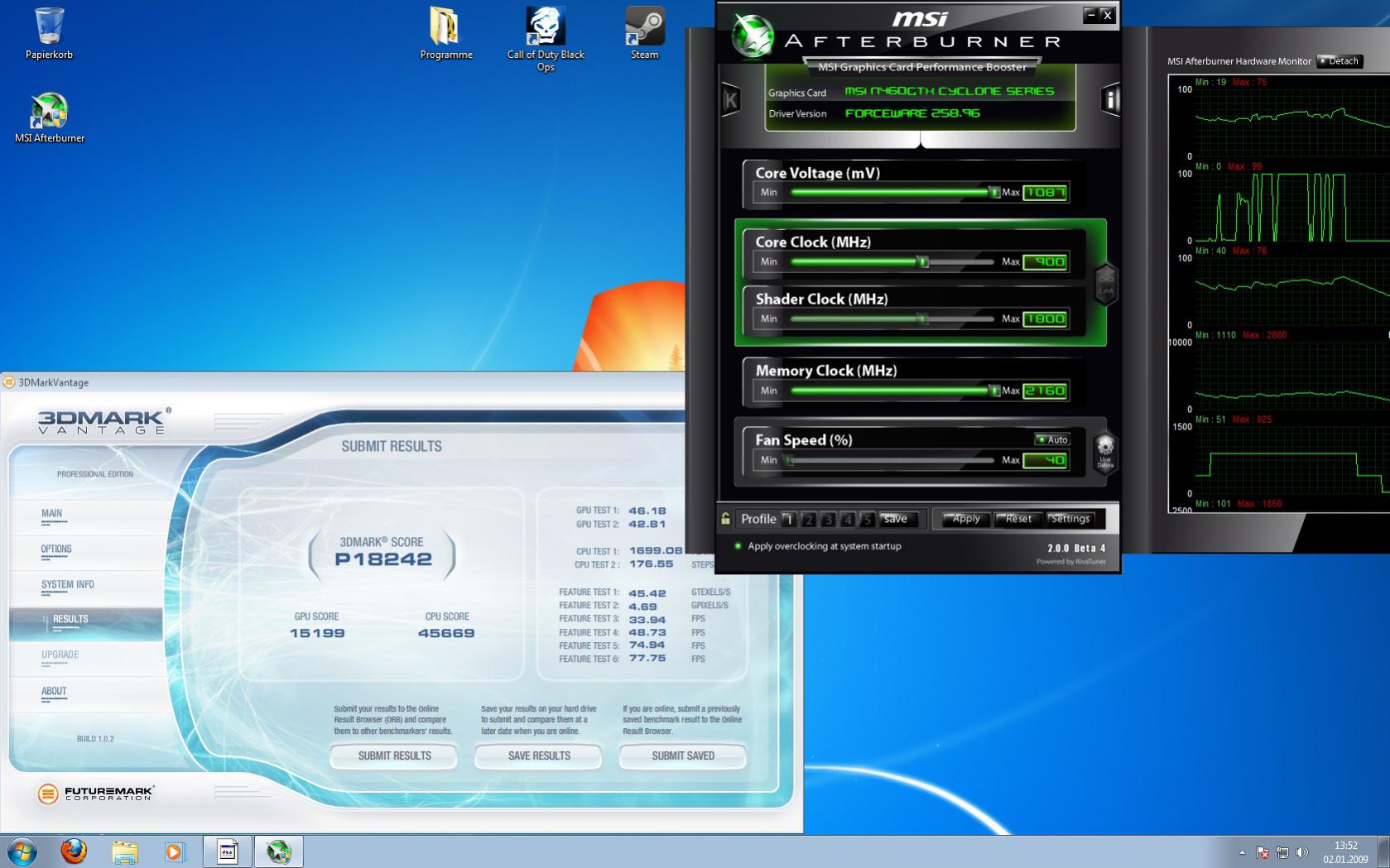Image resolution: width=1390 pixels, height=868 pixels.
Task: Select the Programme folder on the desktop
Action: point(446,34)
